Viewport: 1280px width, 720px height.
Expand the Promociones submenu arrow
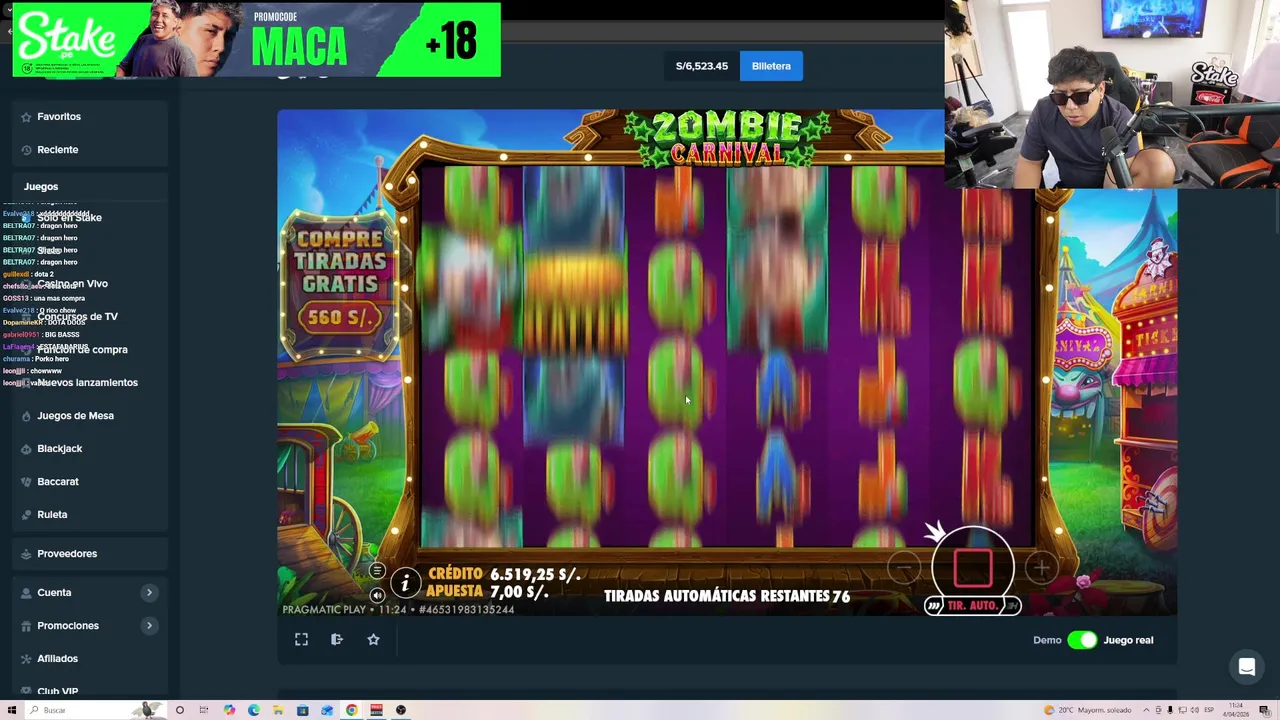pyautogui.click(x=149, y=626)
